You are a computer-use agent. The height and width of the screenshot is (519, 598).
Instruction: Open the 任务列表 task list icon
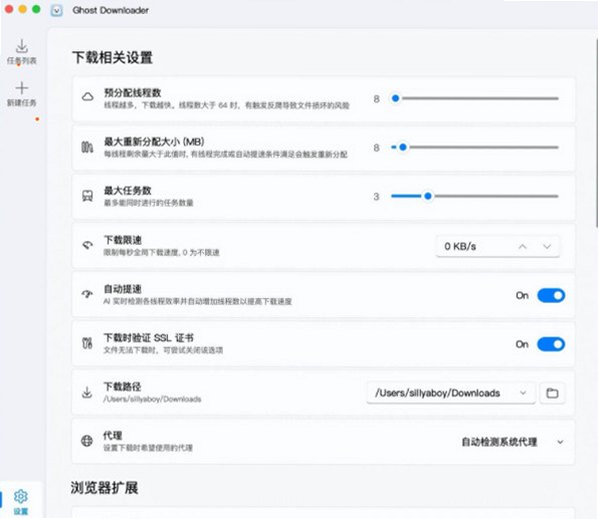(x=22, y=46)
